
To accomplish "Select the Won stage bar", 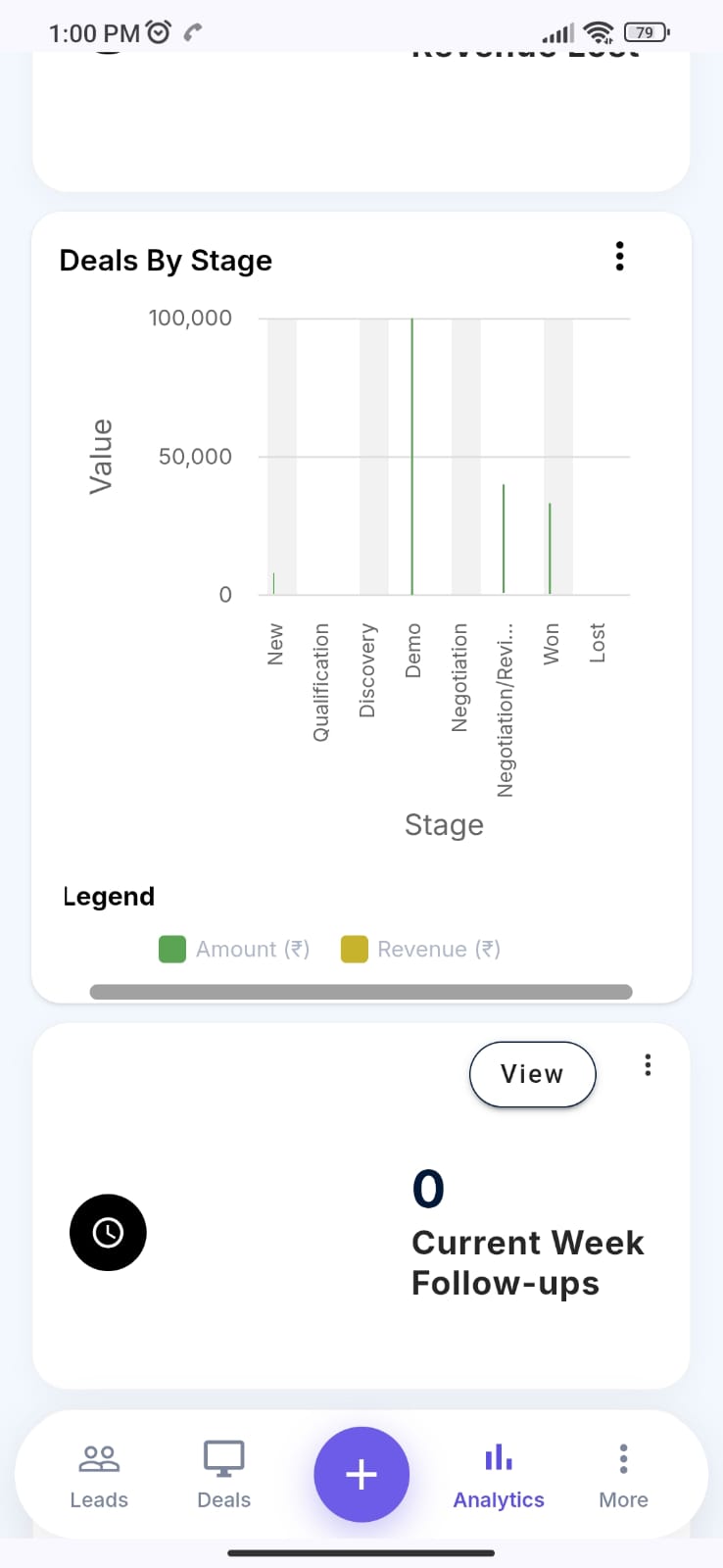I will [x=550, y=549].
